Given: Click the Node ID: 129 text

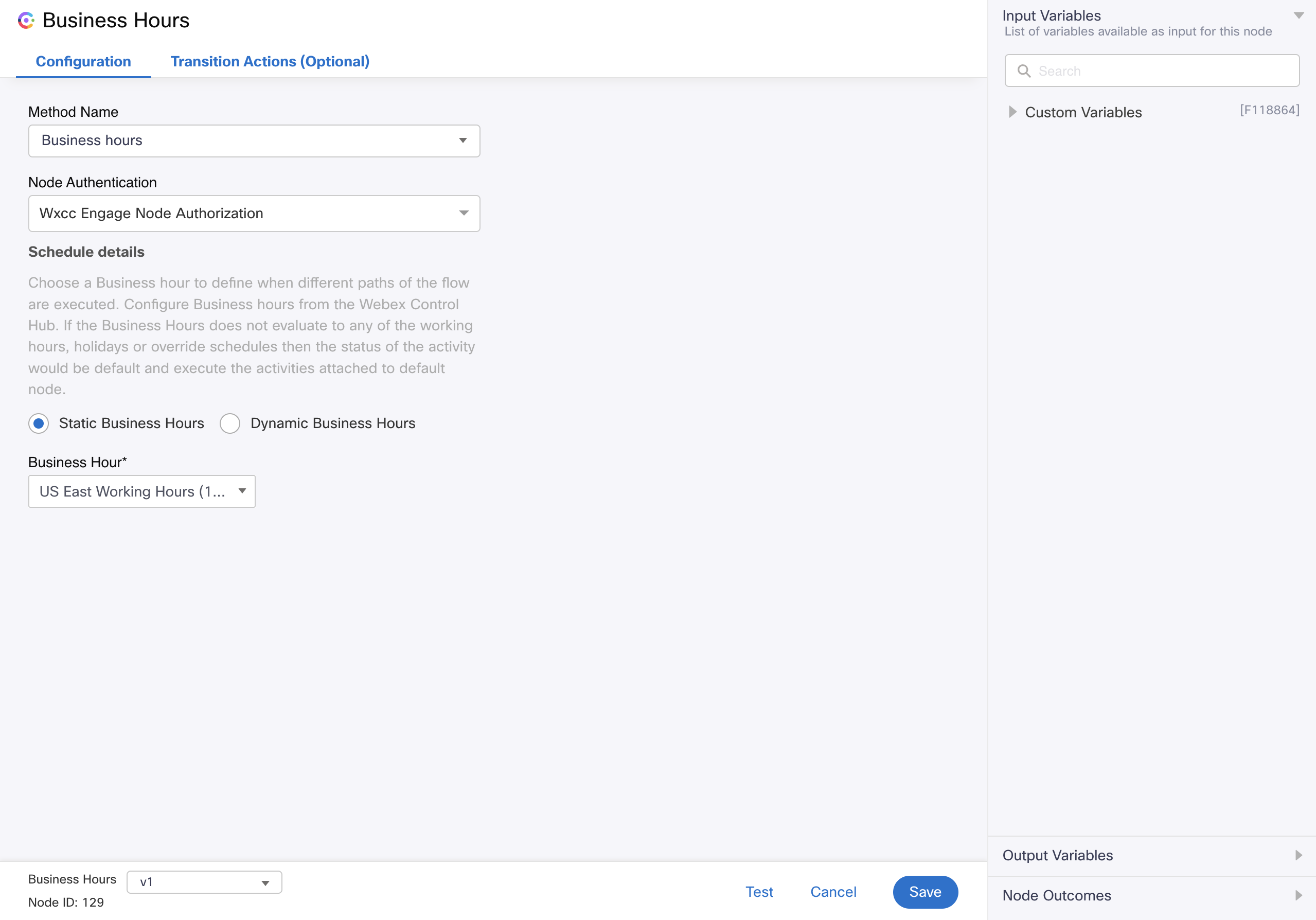Looking at the screenshot, I should 66,902.
